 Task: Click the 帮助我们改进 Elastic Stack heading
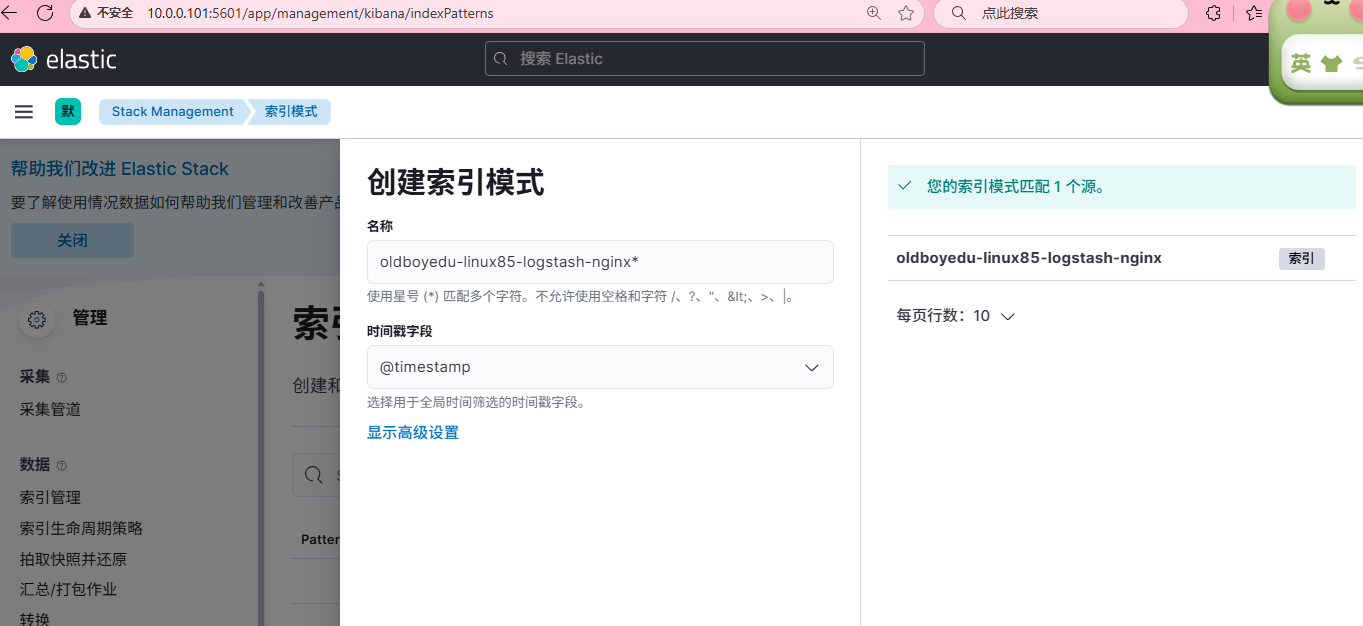click(x=120, y=169)
